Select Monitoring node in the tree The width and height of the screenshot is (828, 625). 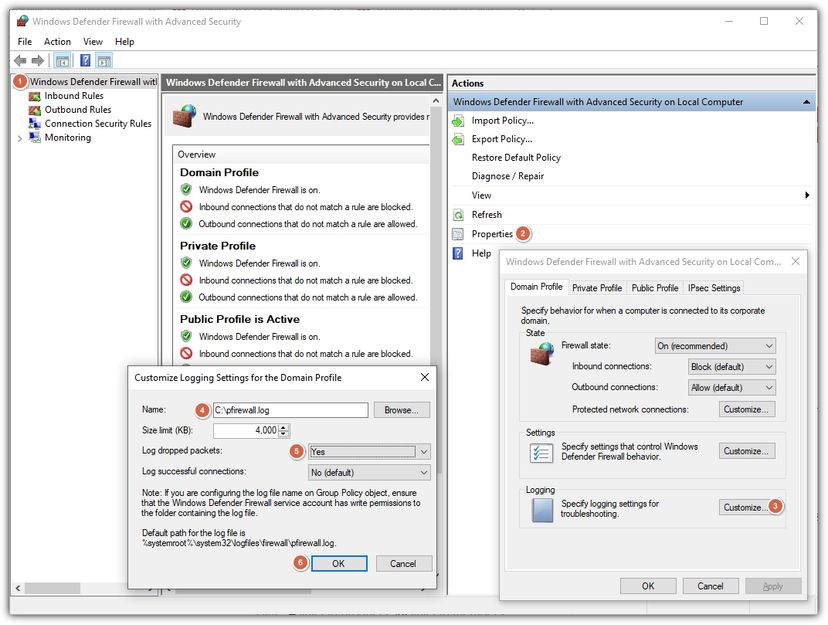point(68,137)
